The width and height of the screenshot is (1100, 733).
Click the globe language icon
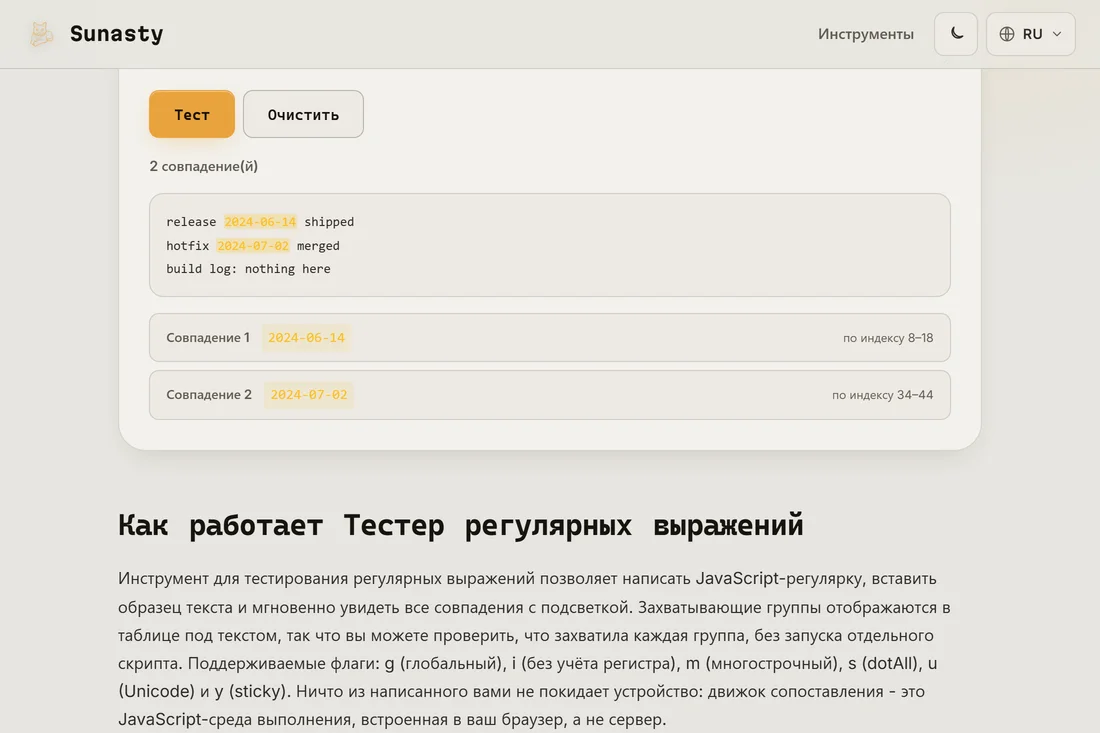1007,34
